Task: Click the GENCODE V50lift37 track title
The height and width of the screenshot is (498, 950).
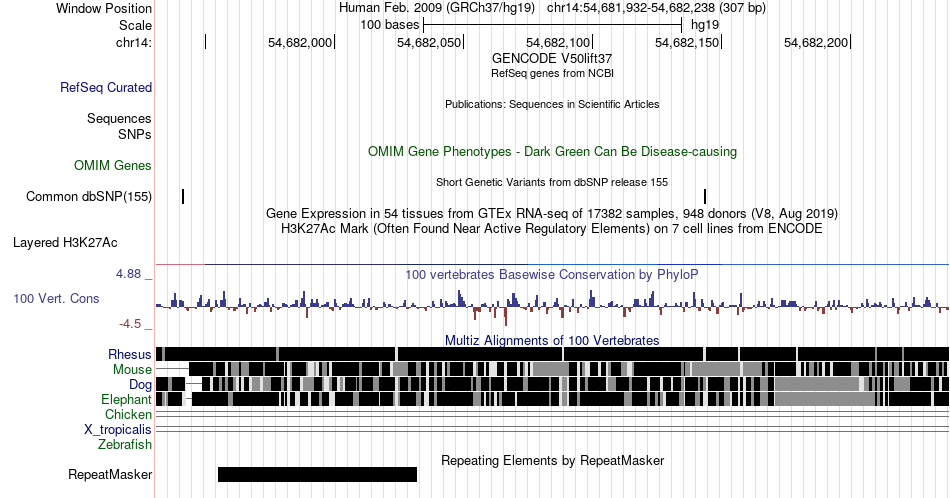Action: (x=552, y=59)
